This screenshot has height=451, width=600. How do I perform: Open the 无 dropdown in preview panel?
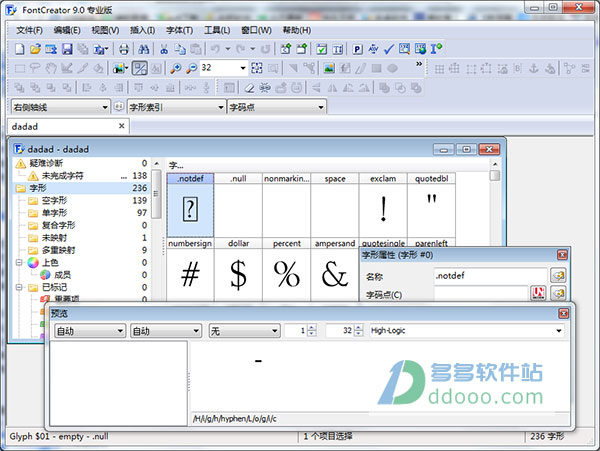244,331
